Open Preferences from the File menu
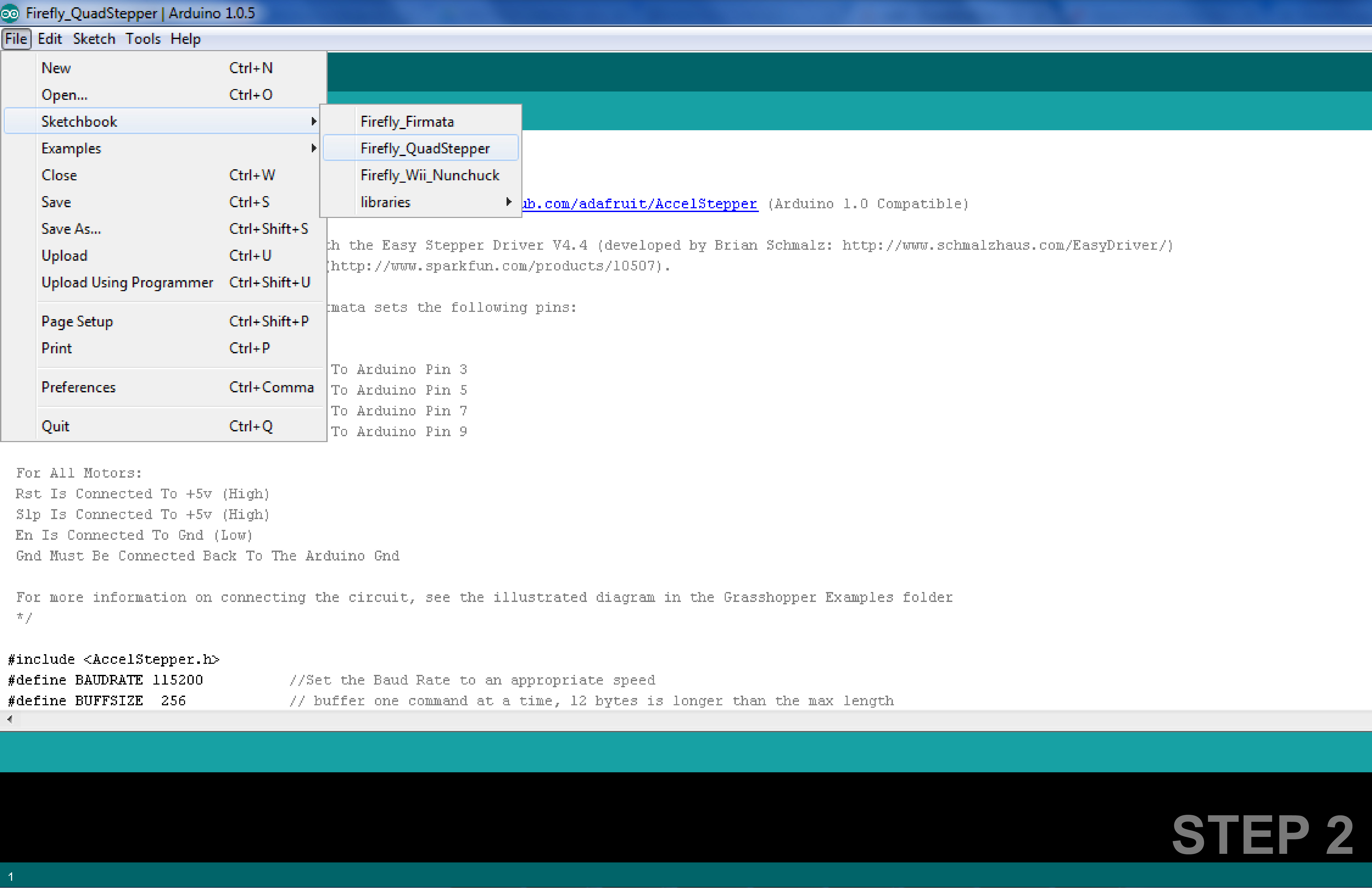 pos(164,387)
